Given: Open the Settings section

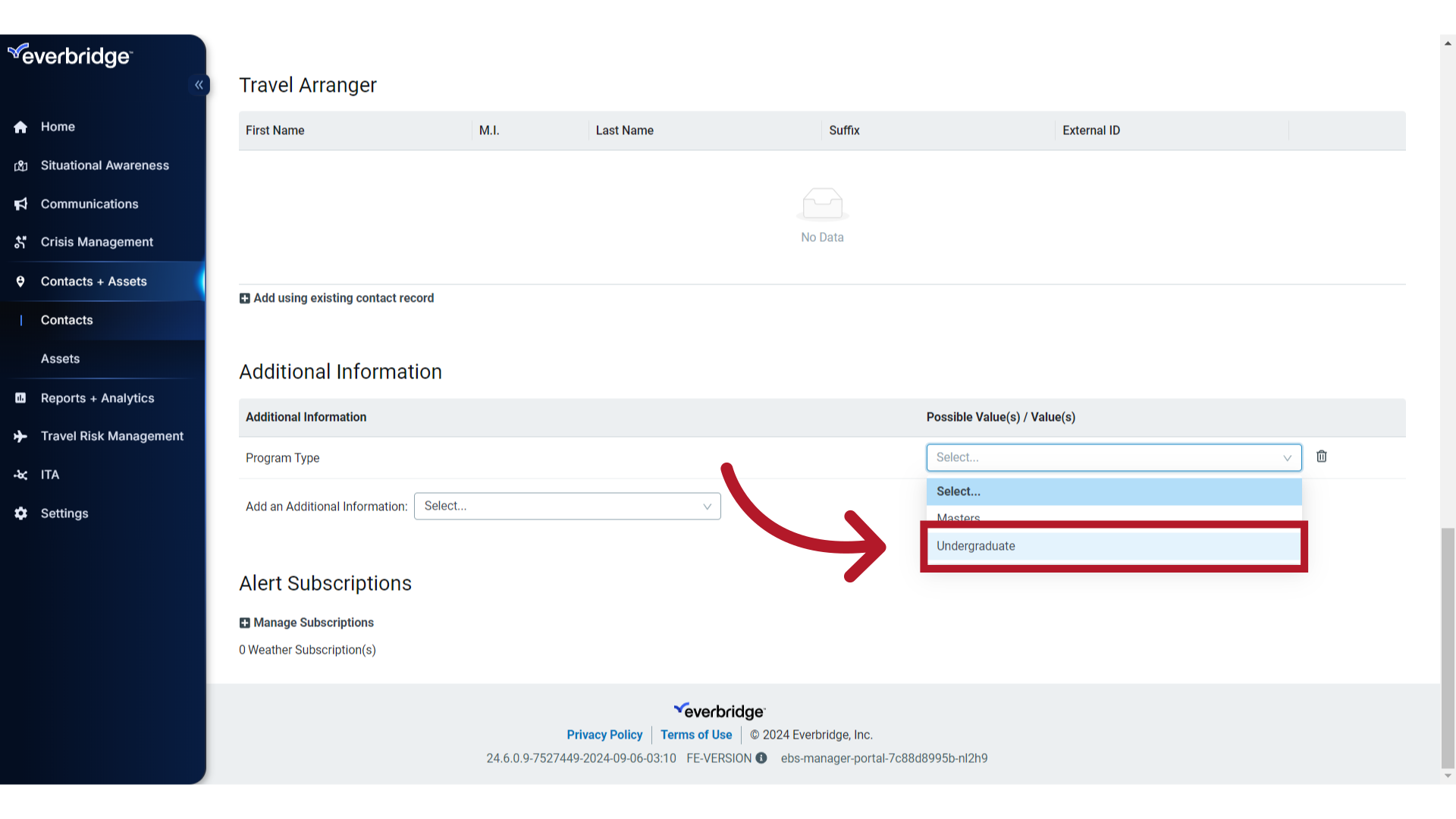Looking at the screenshot, I should (64, 513).
